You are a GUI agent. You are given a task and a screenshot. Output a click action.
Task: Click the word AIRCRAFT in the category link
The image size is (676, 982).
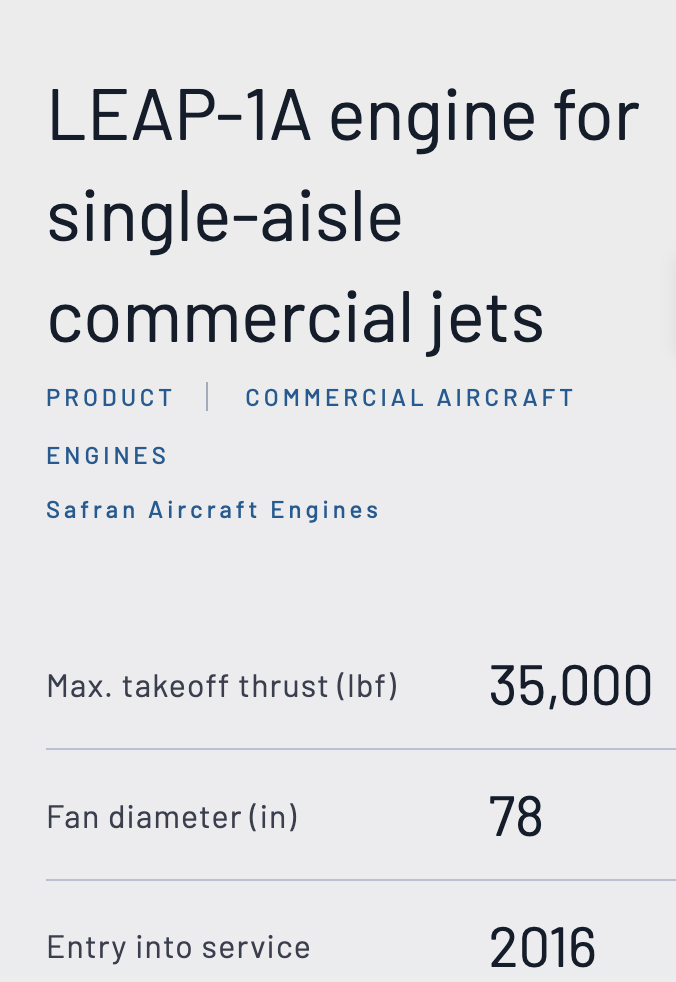click(505, 398)
